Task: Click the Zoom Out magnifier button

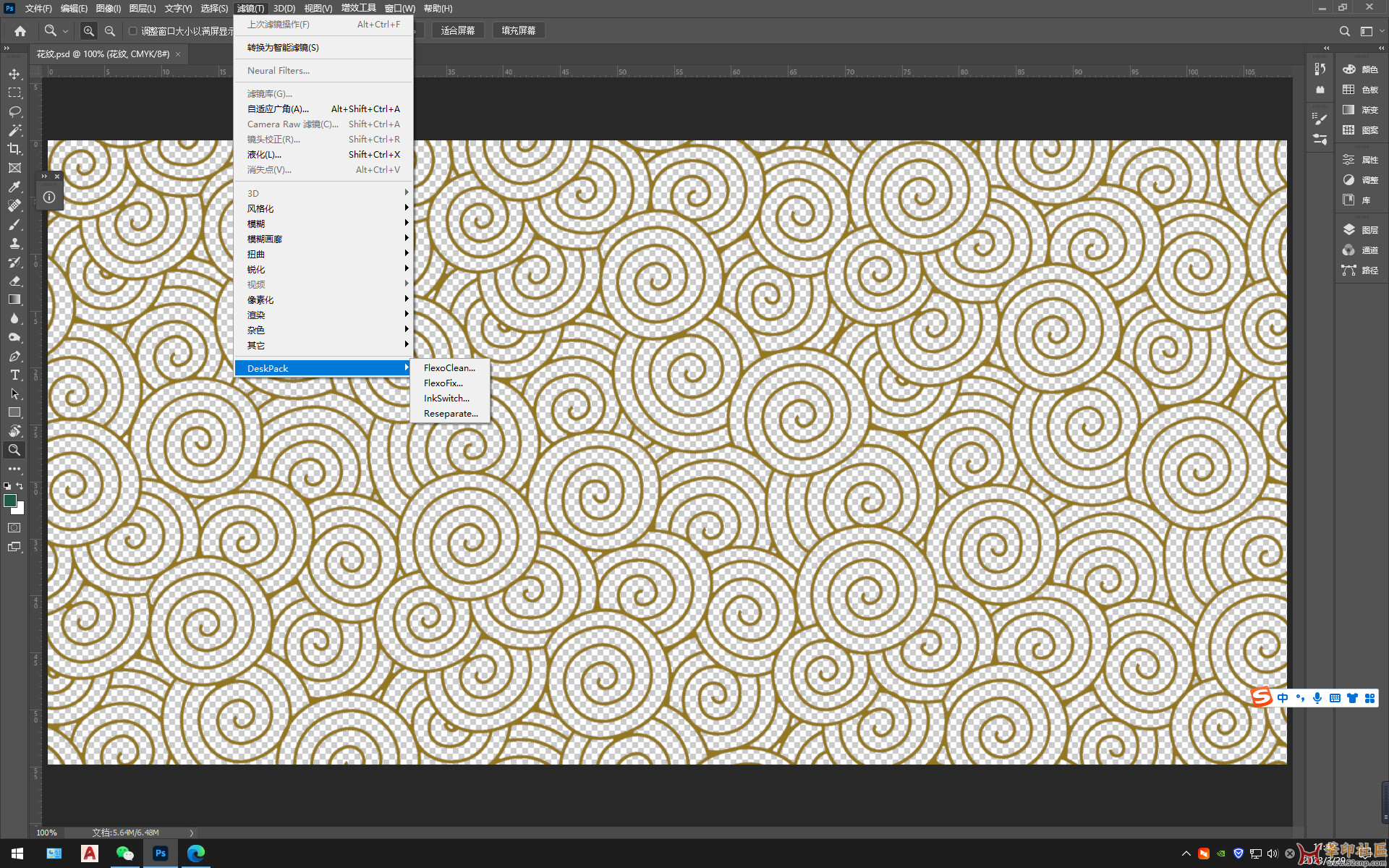Action: coord(110,31)
